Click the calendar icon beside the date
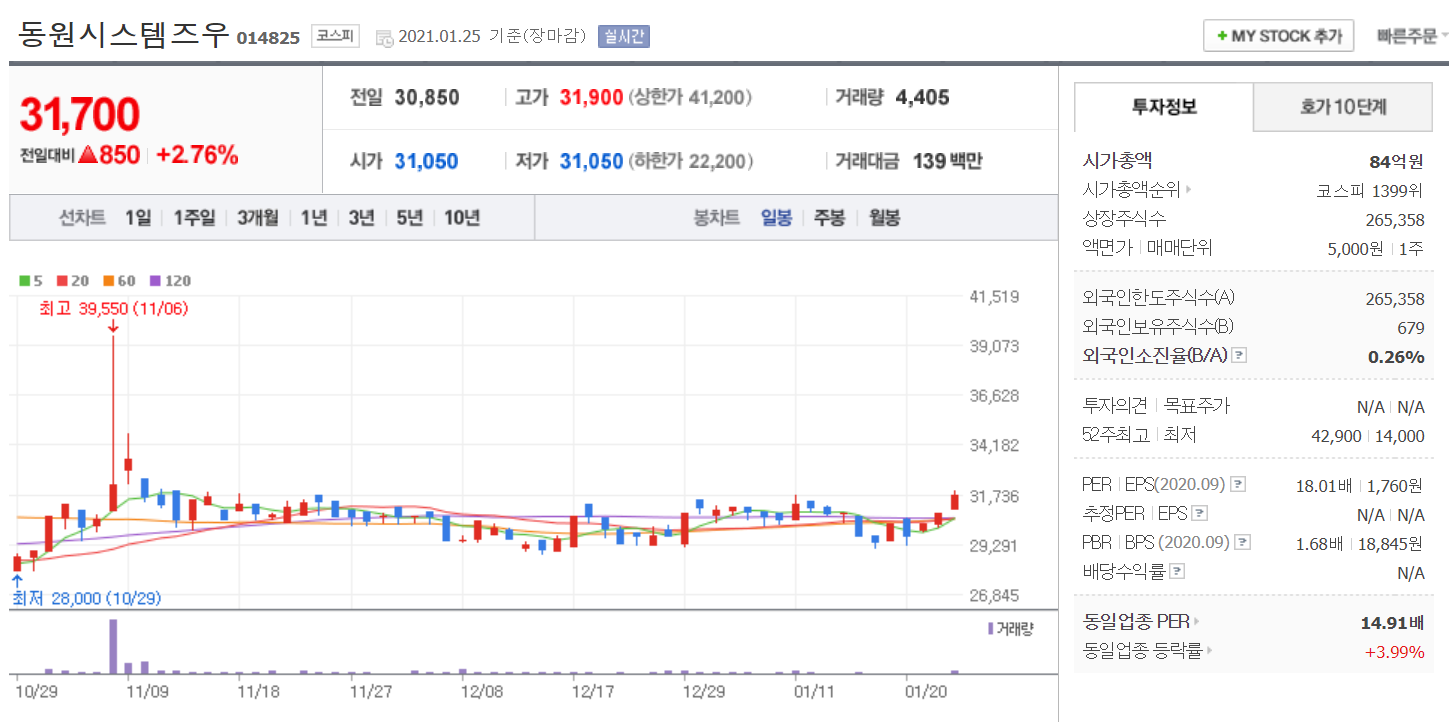1456x722 pixels. point(385,38)
